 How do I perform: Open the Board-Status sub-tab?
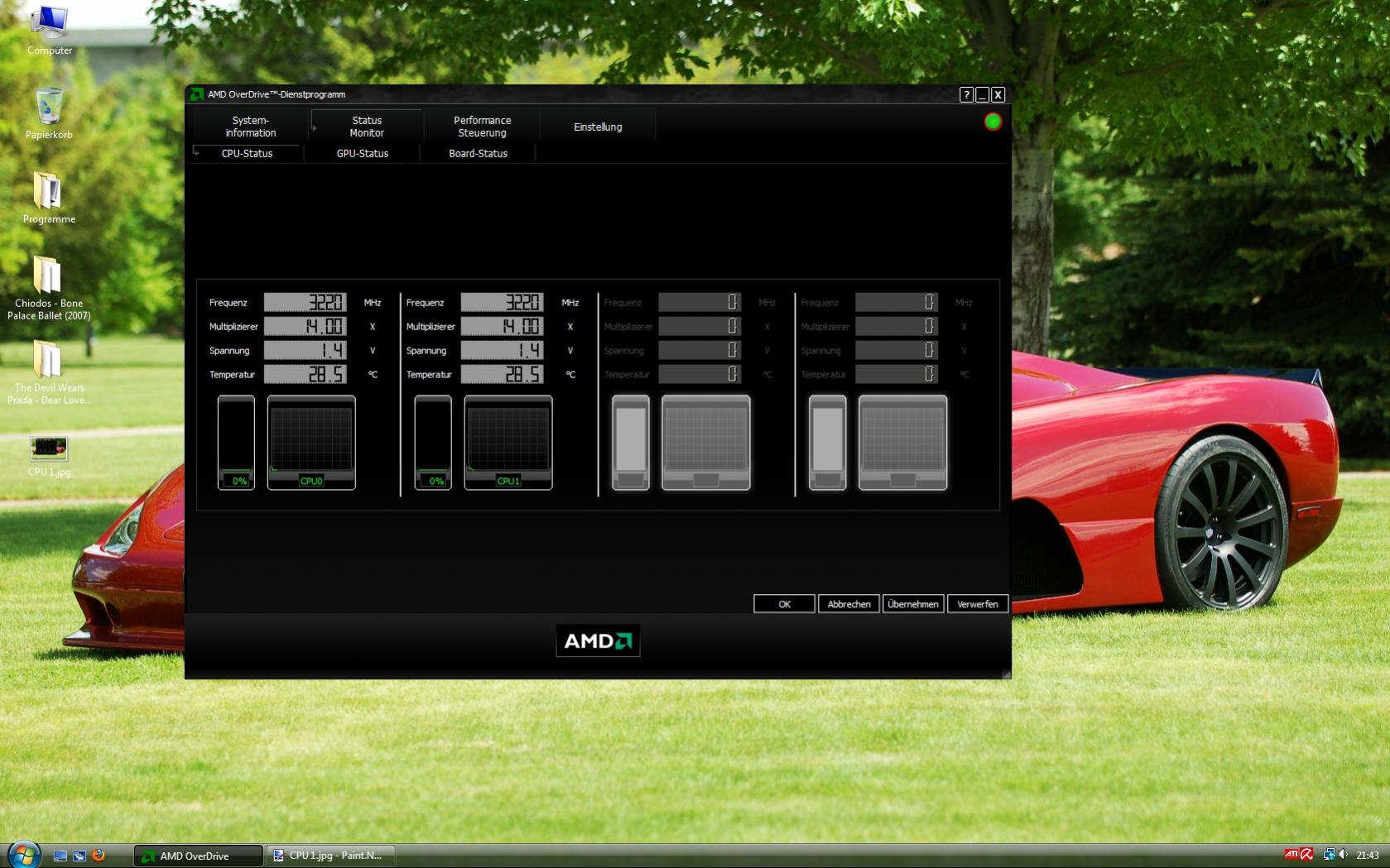point(478,153)
